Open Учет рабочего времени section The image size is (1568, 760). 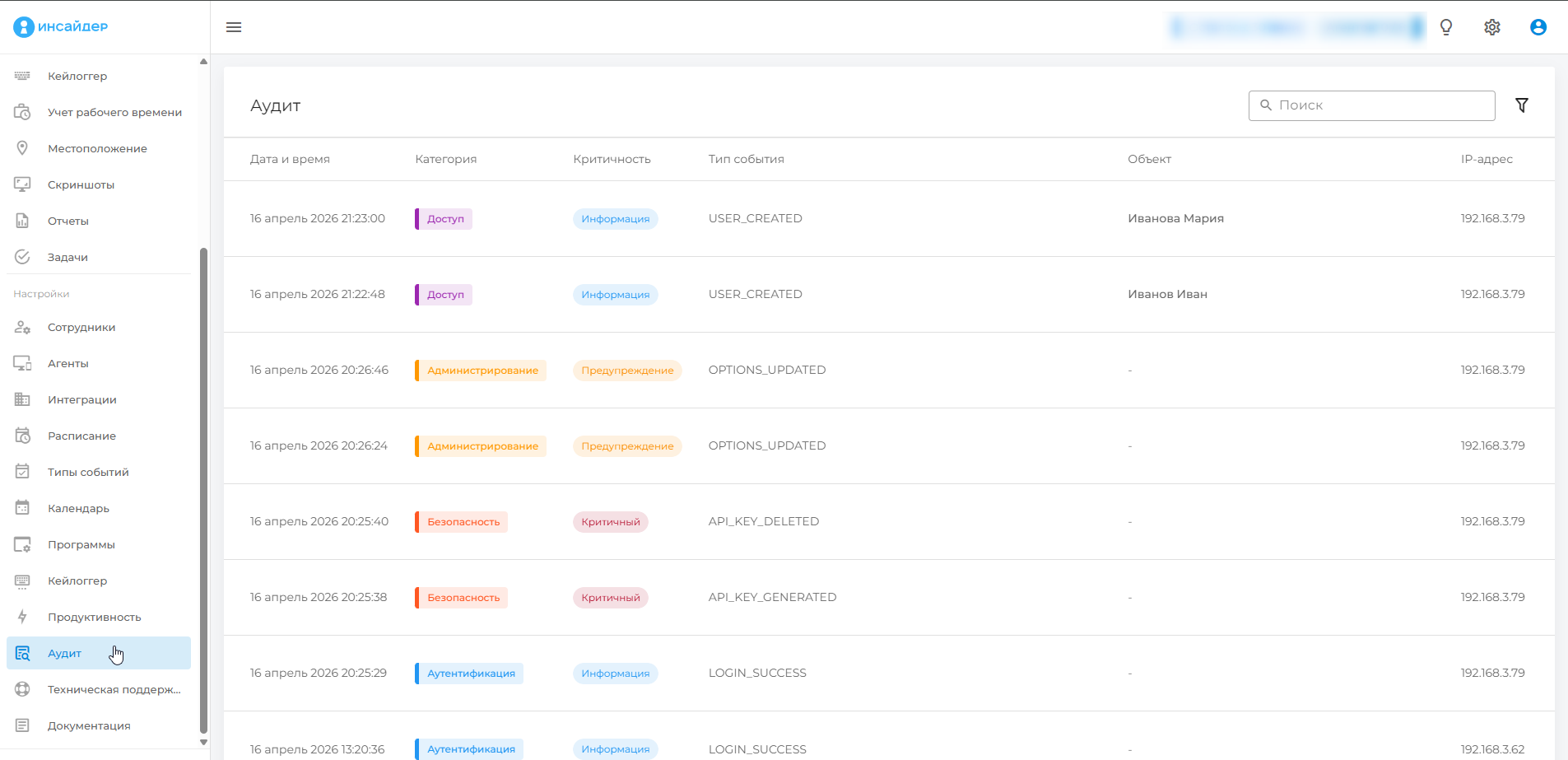coord(114,112)
